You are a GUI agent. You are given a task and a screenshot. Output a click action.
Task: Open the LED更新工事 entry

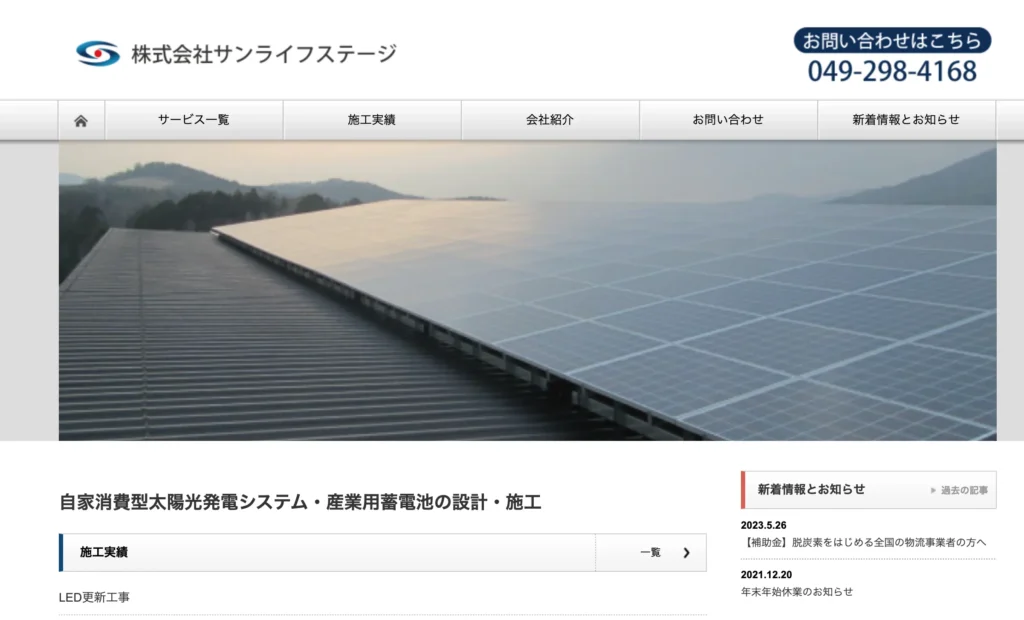94,597
